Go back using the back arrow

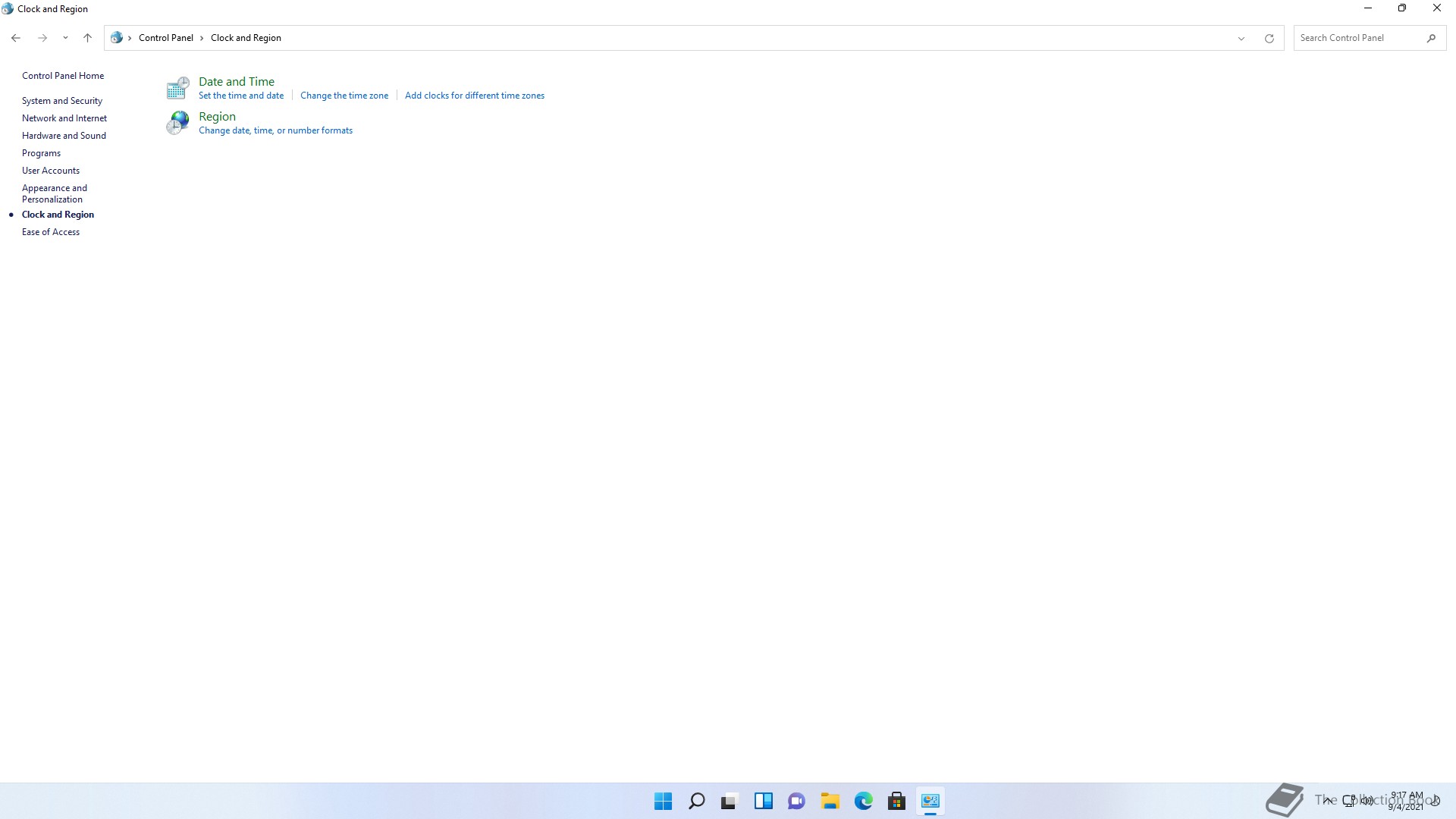16,38
